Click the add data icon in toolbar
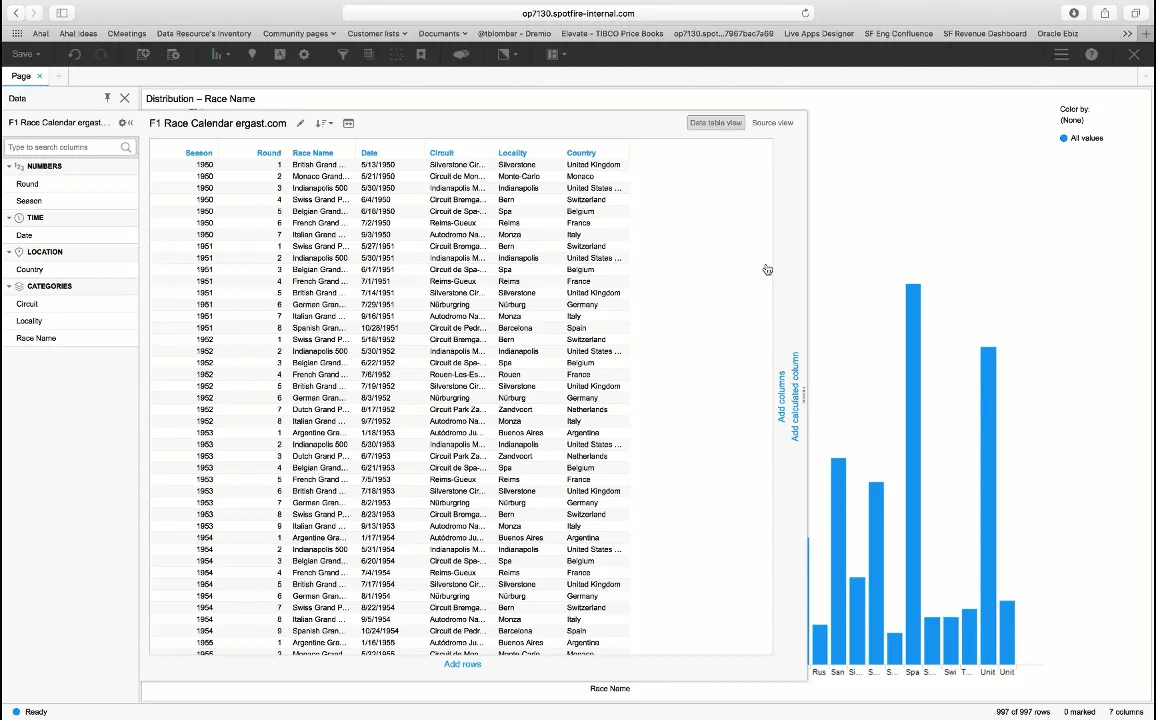 pyautogui.click(x=143, y=55)
